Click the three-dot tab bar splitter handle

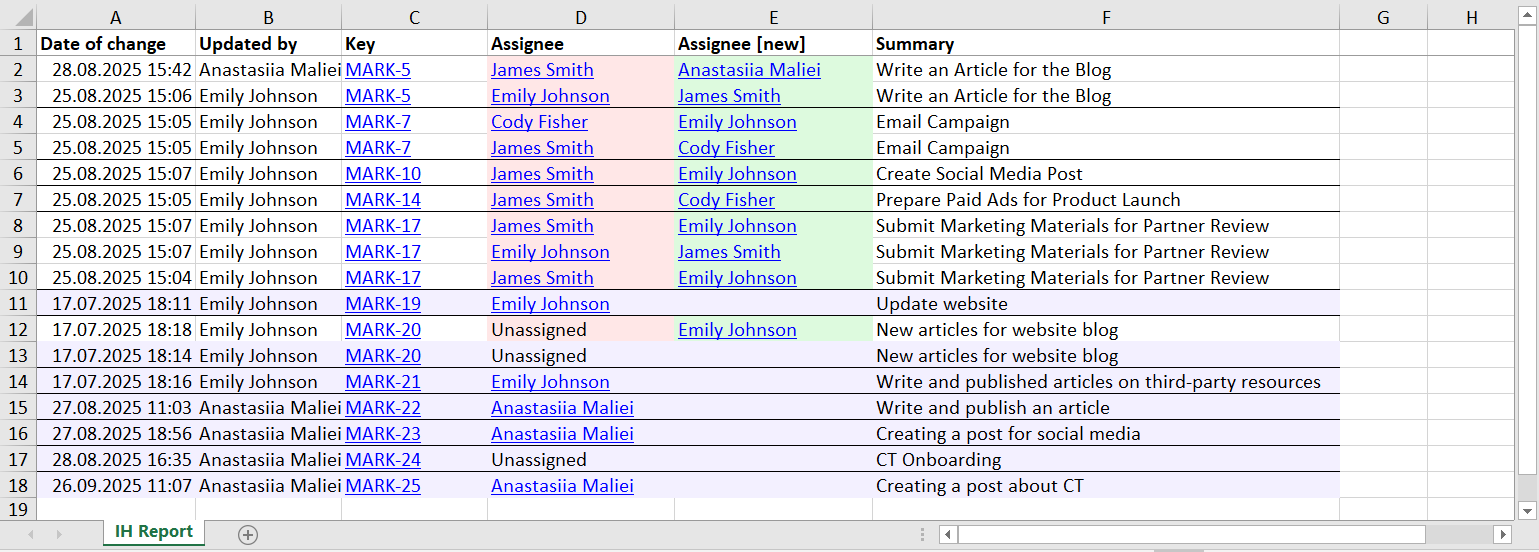coord(922,534)
